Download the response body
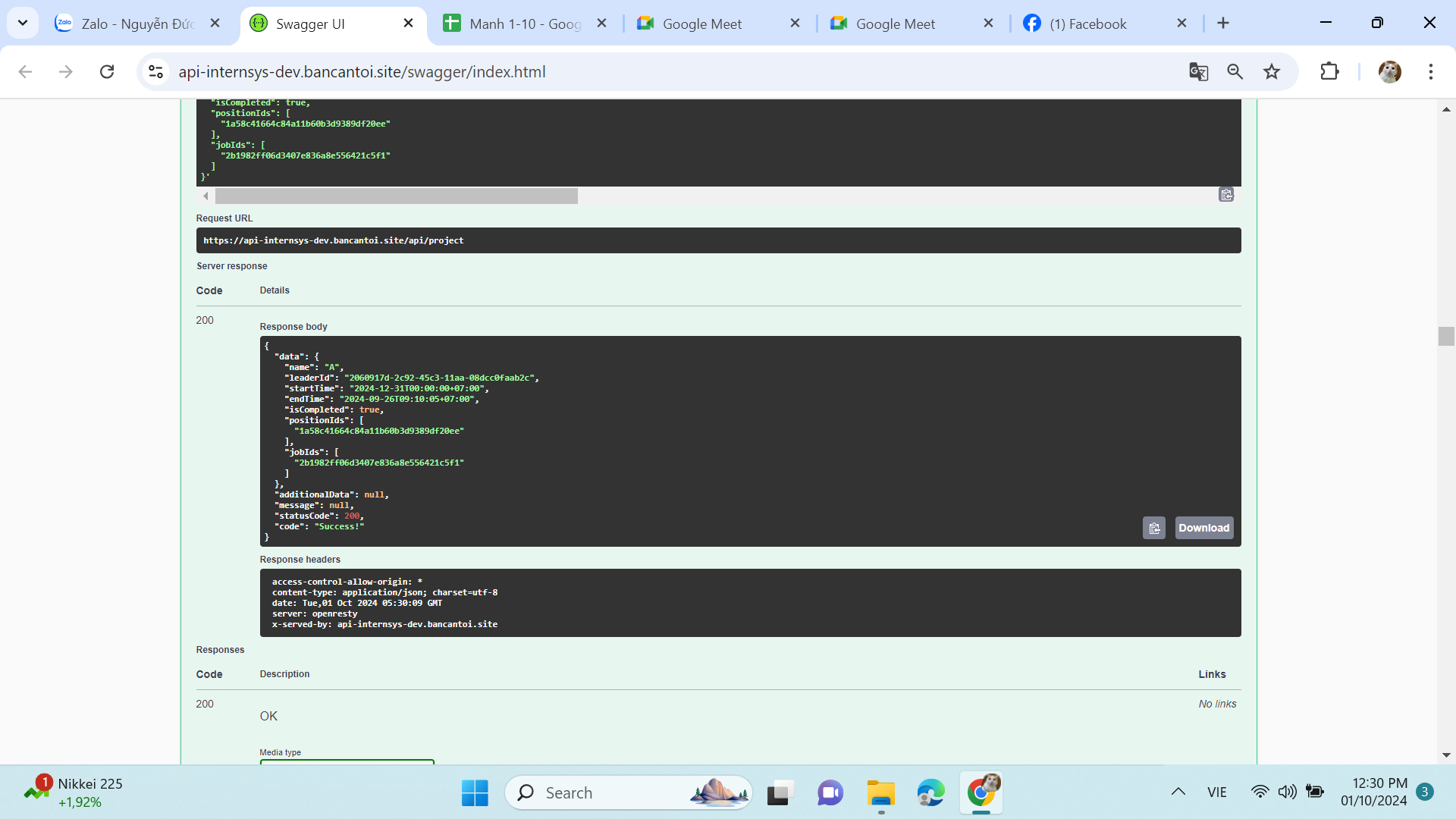The height and width of the screenshot is (819, 1456). click(x=1203, y=528)
